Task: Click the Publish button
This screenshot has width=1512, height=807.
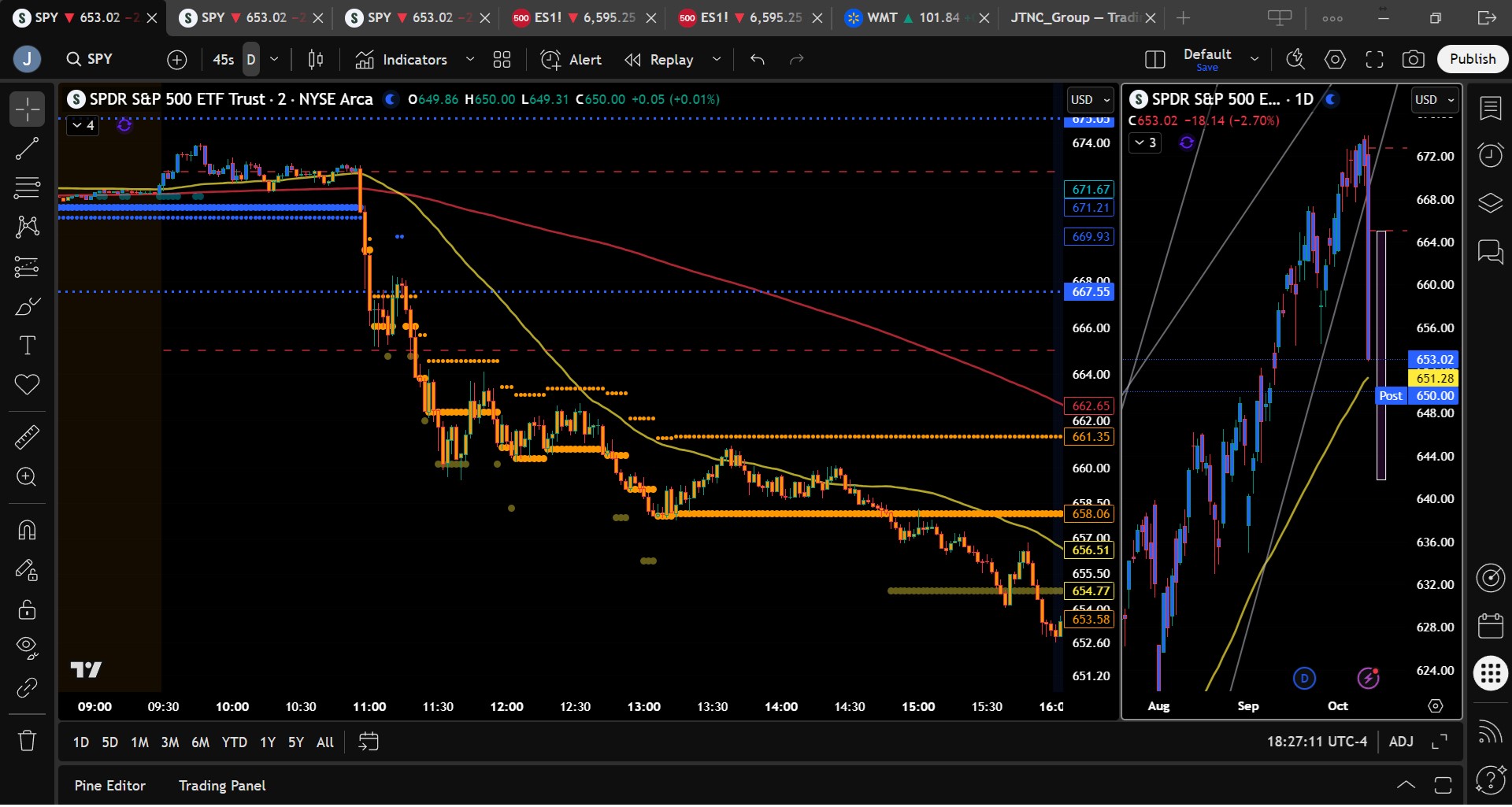Action: [x=1473, y=60]
